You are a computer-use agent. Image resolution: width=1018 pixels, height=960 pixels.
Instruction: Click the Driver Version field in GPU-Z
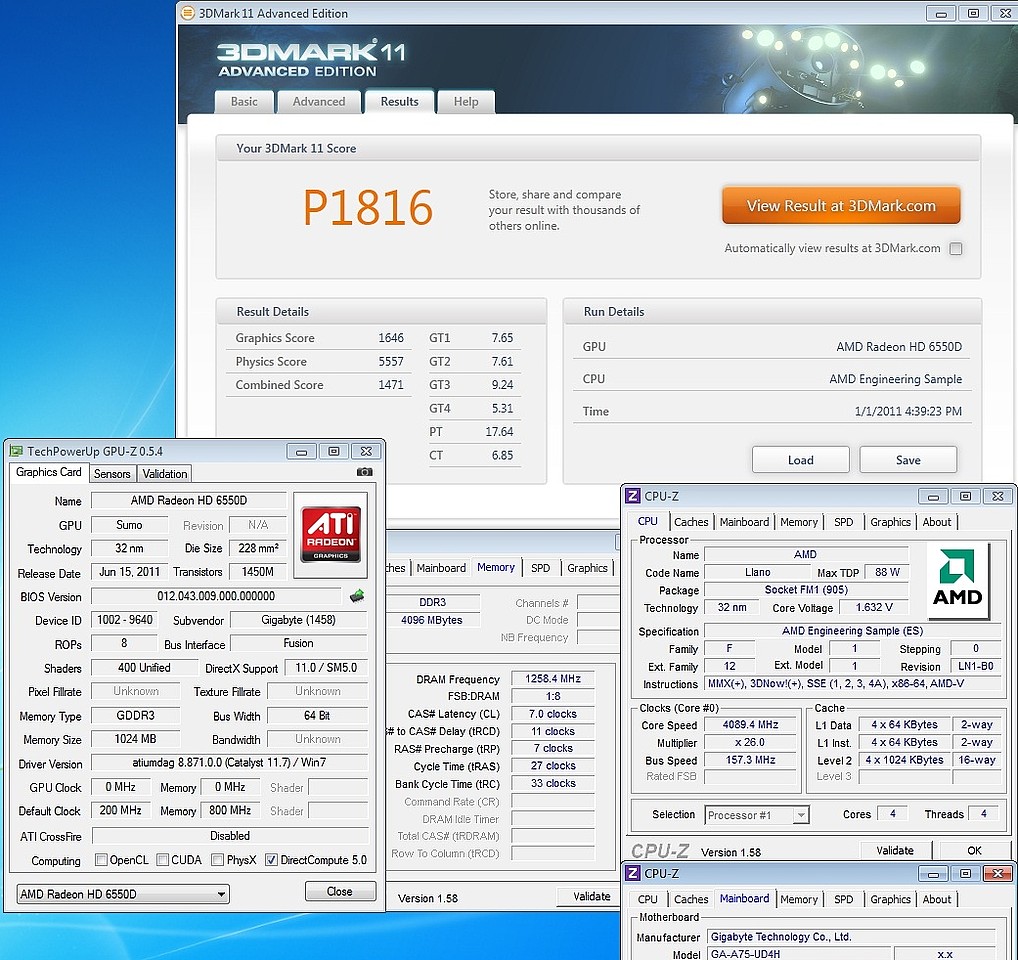pyautogui.click(x=229, y=763)
